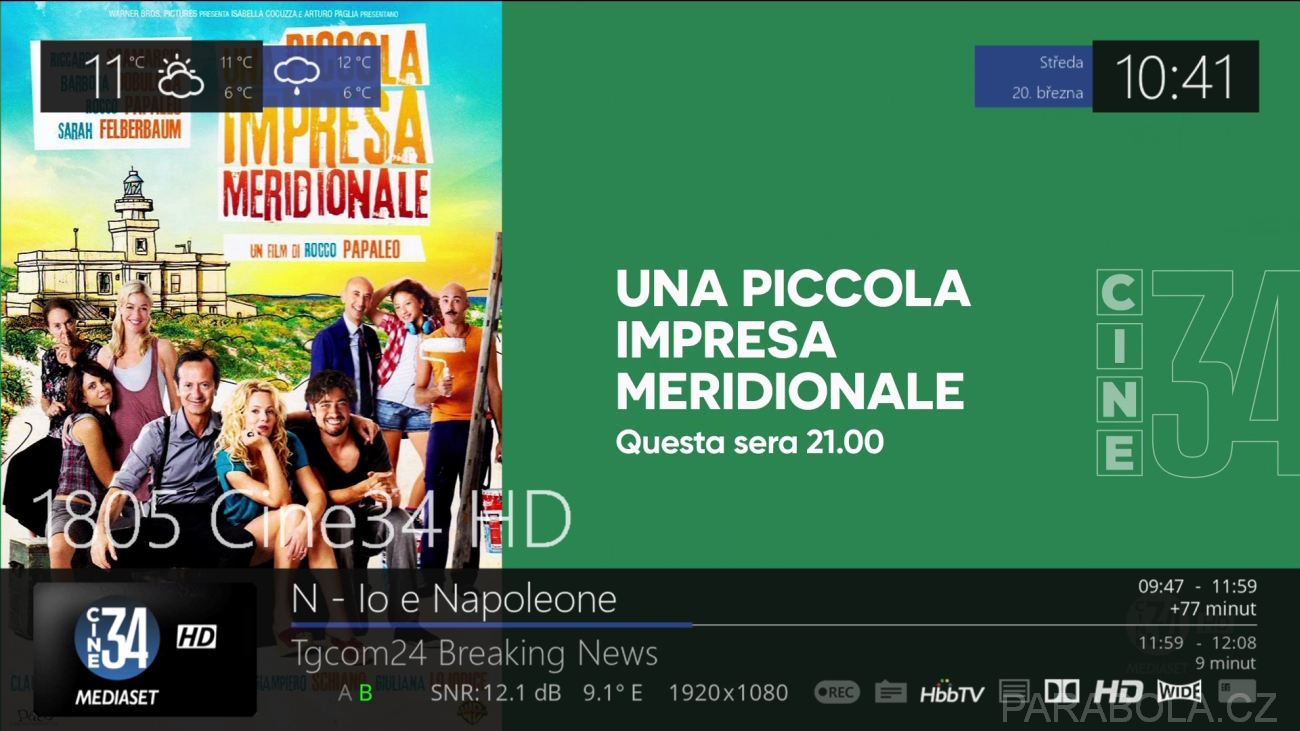Click the 1805 Cine34 HD channel name
The height and width of the screenshot is (731, 1300).
[x=302, y=520]
